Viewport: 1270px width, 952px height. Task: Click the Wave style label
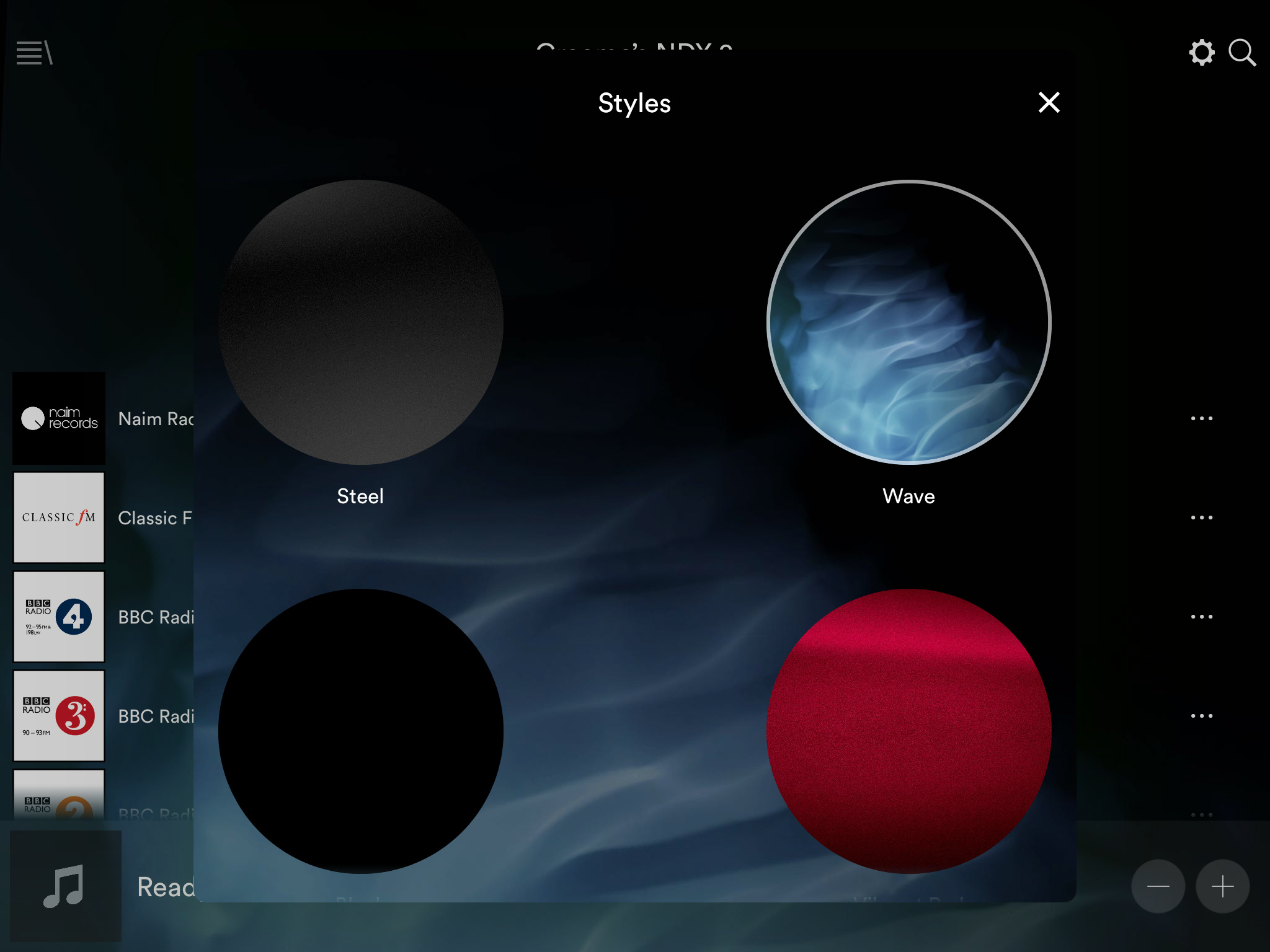(908, 496)
